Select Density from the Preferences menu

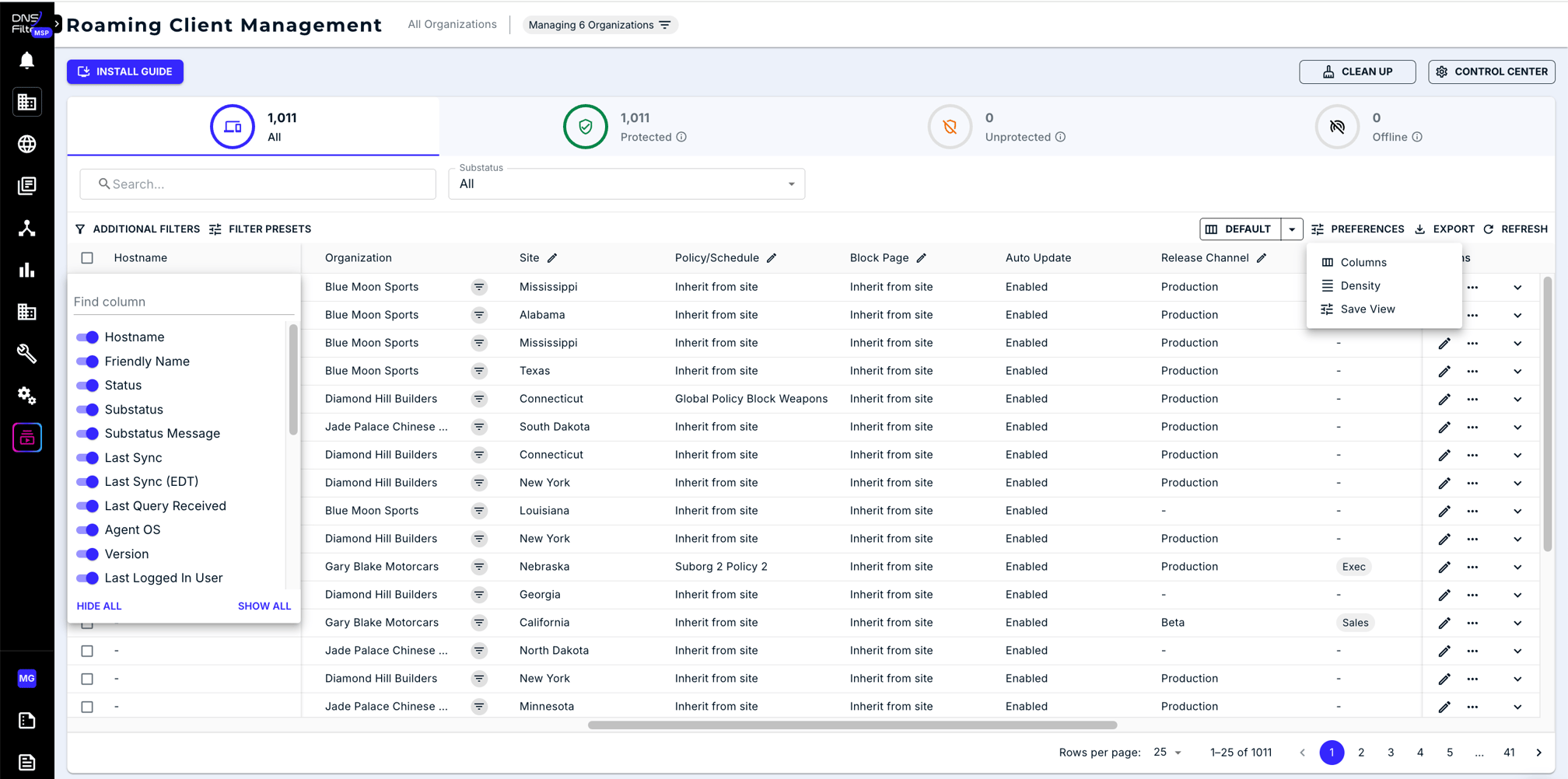click(x=1362, y=285)
